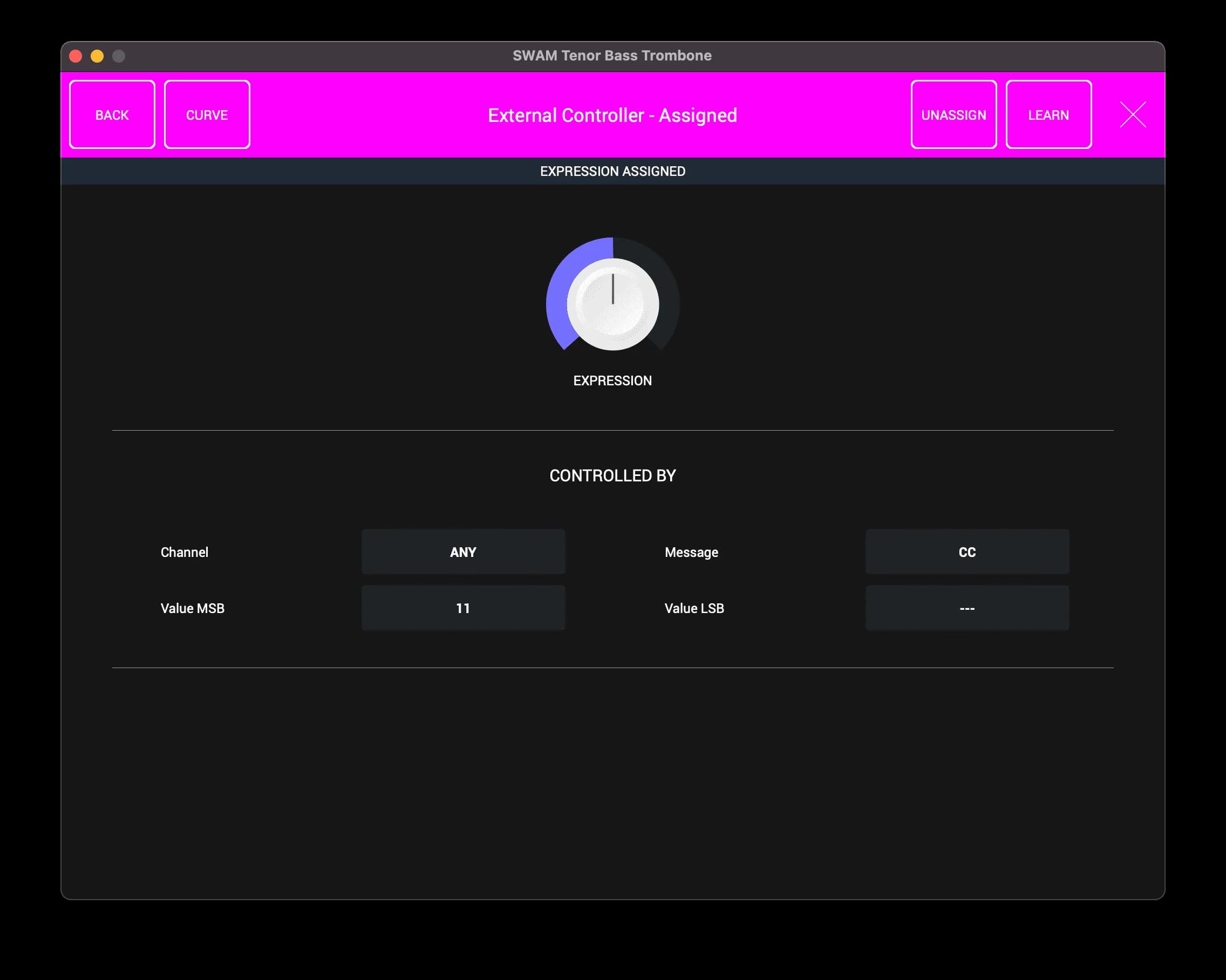Screen dimensions: 1226x980
Task: Click the red window close button
Action: [76, 56]
